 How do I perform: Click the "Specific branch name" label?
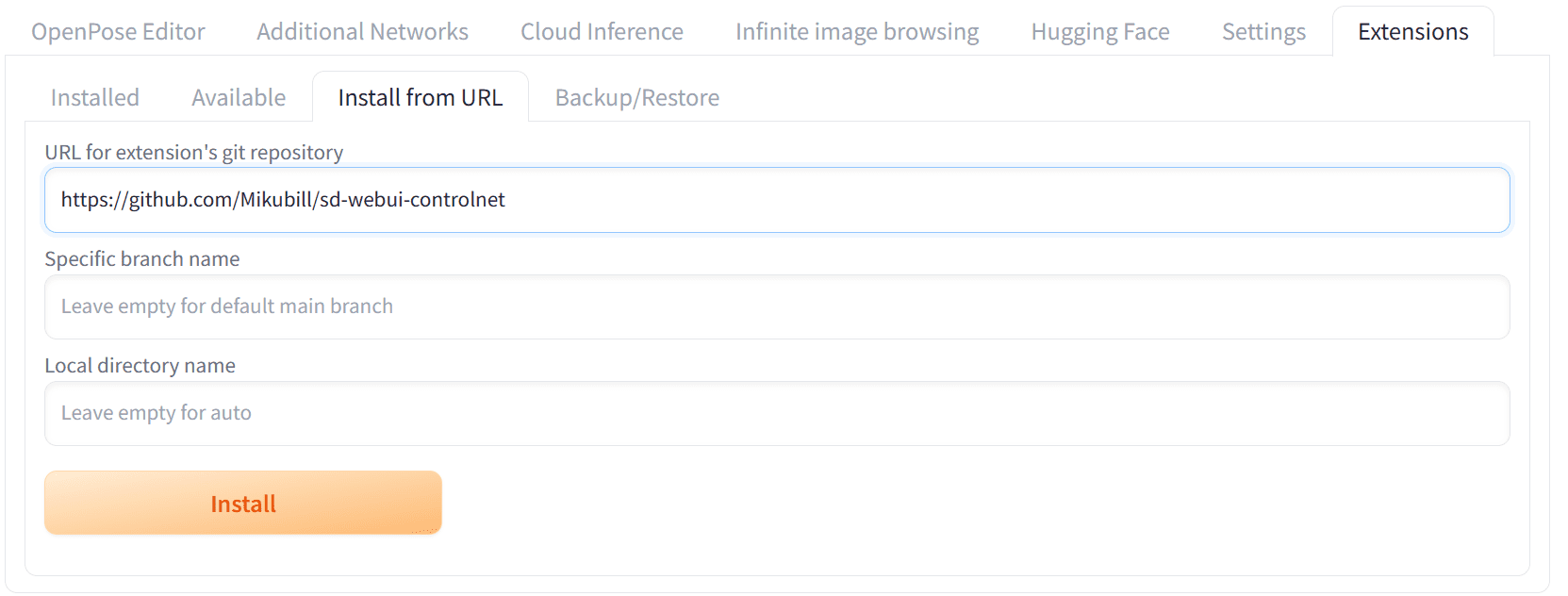point(142,259)
